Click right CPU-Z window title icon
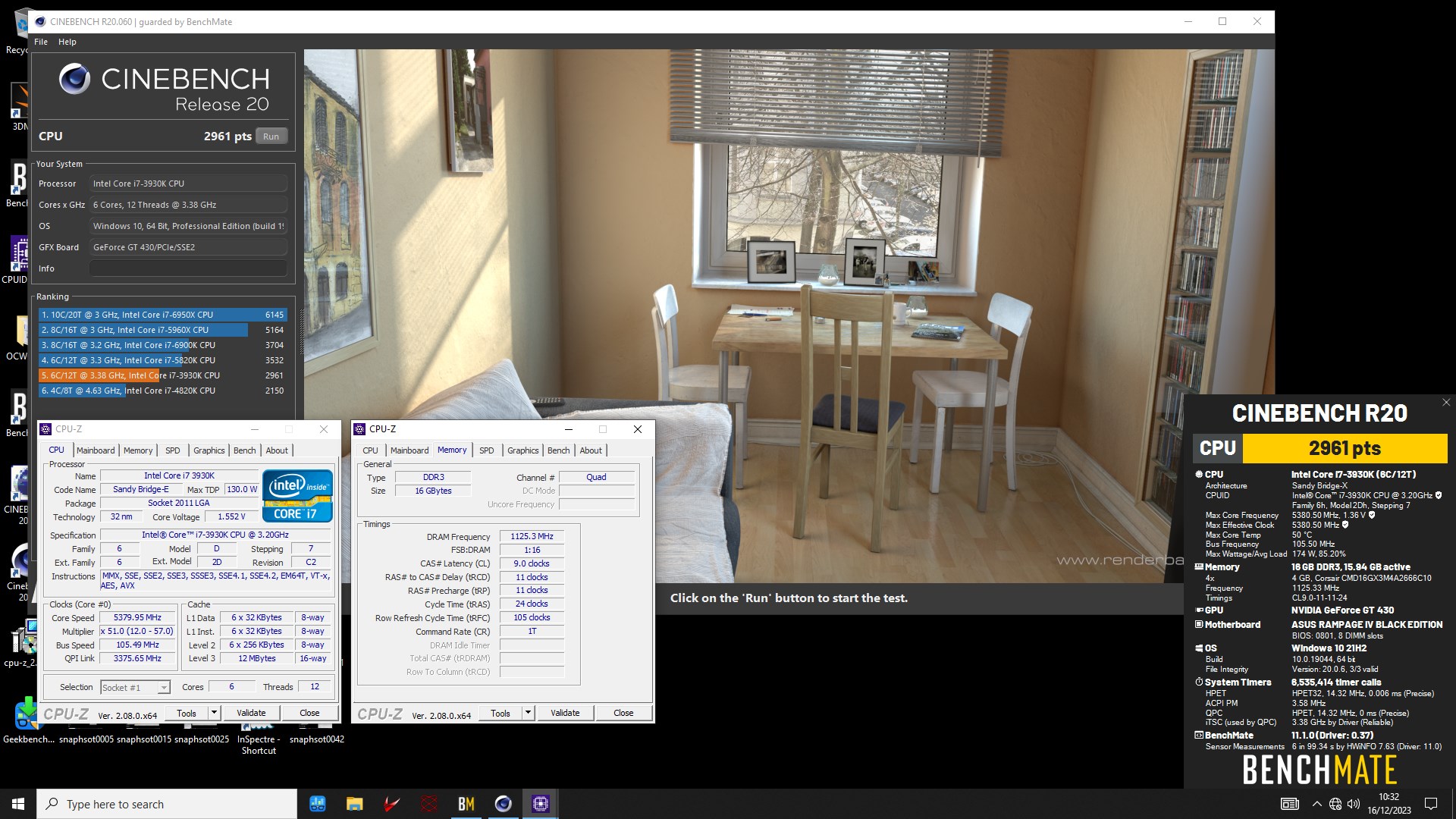The image size is (1456, 819). [359, 429]
